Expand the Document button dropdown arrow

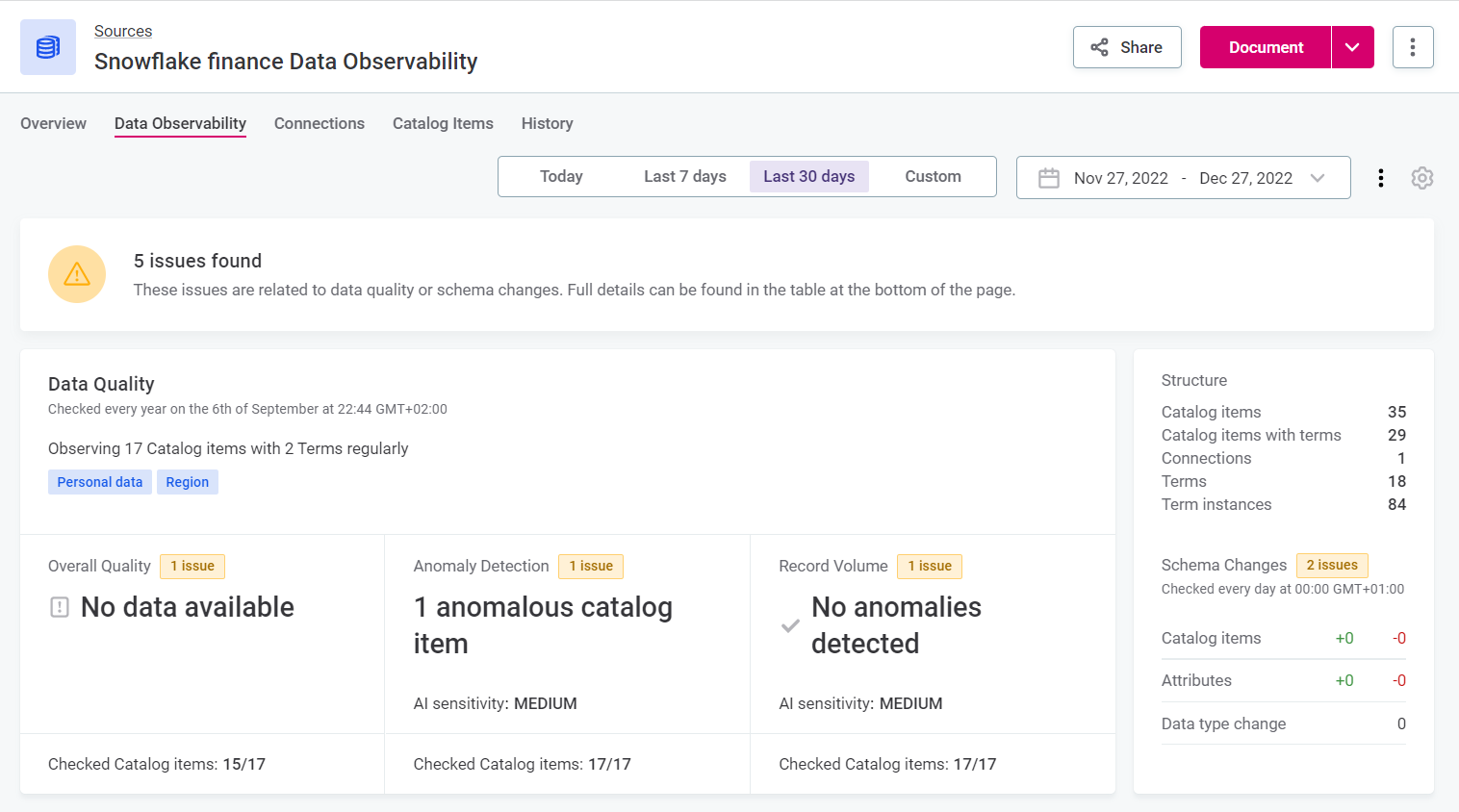[x=1352, y=46]
